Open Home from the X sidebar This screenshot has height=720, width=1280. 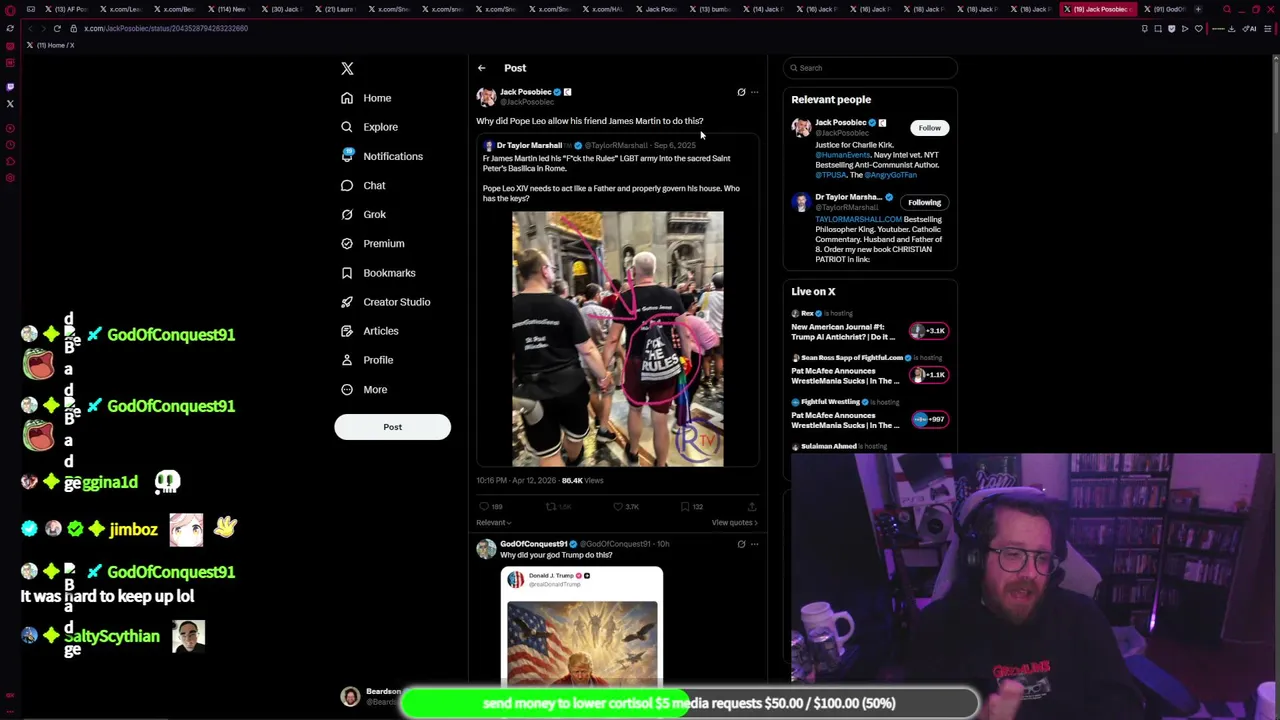coord(366,98)
